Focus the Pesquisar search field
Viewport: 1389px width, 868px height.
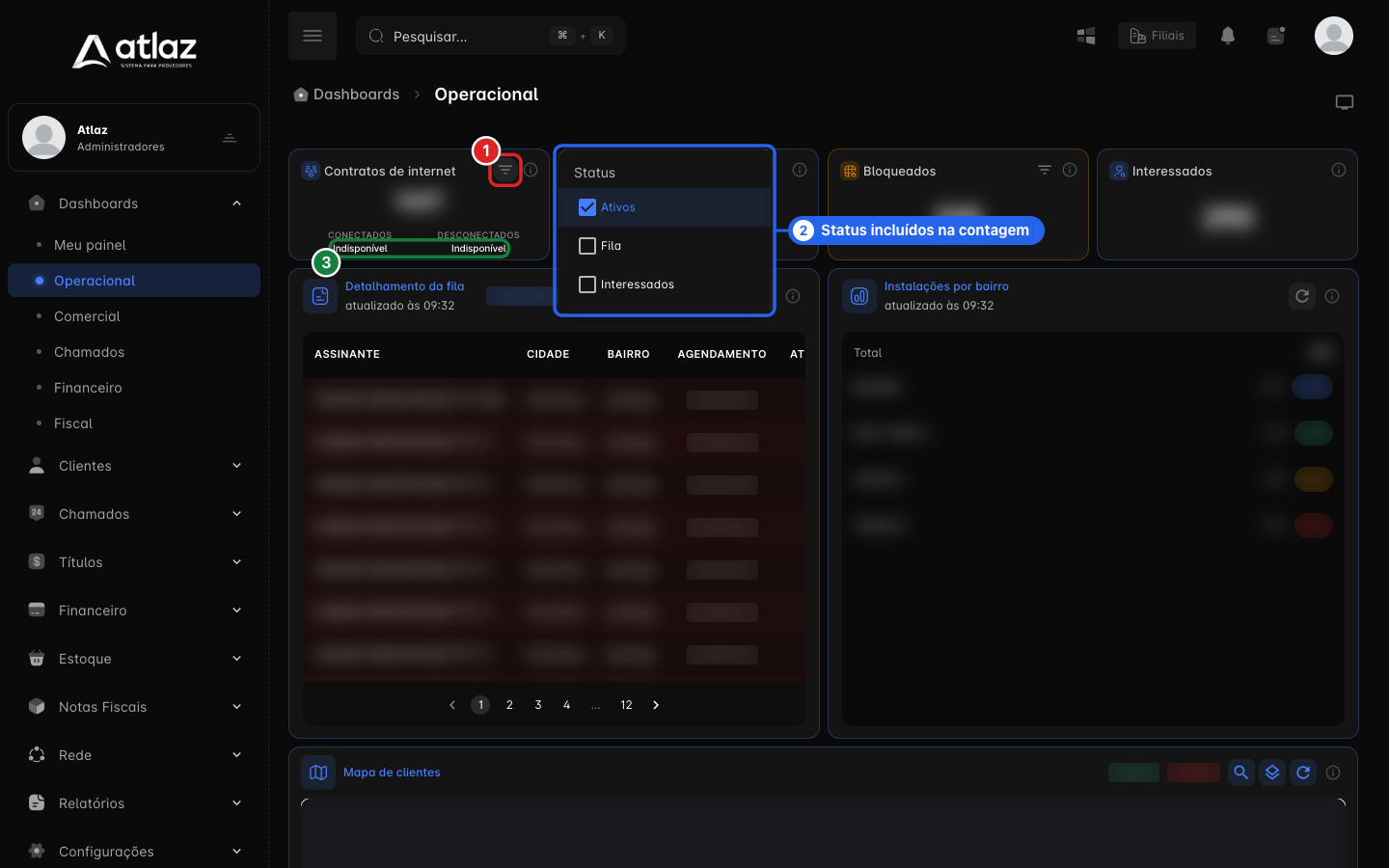pos(491,36)
